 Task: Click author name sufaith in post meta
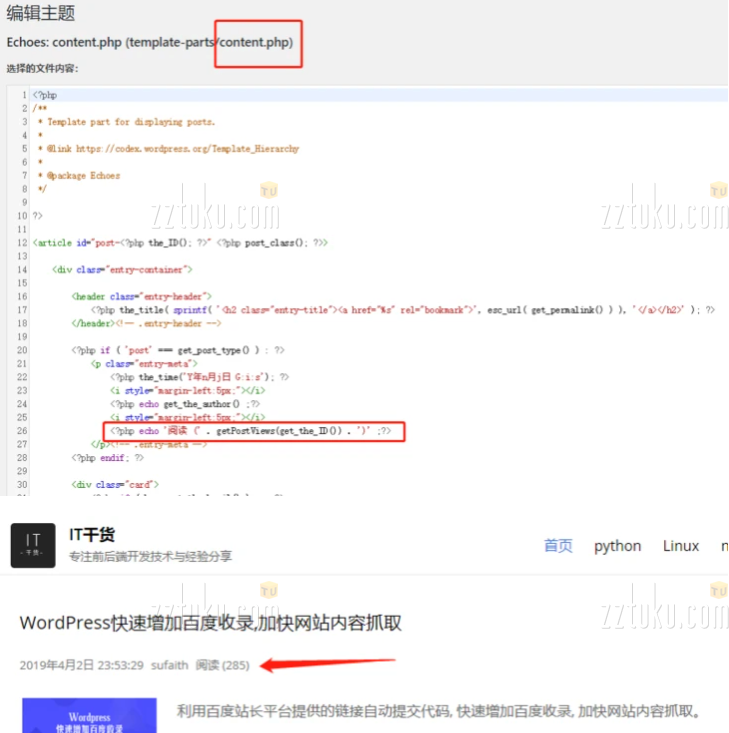(x=169, y=665)
